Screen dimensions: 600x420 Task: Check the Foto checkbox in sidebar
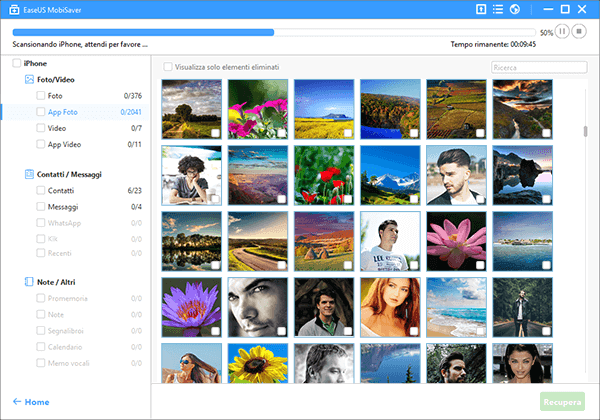tap(40, 96)
